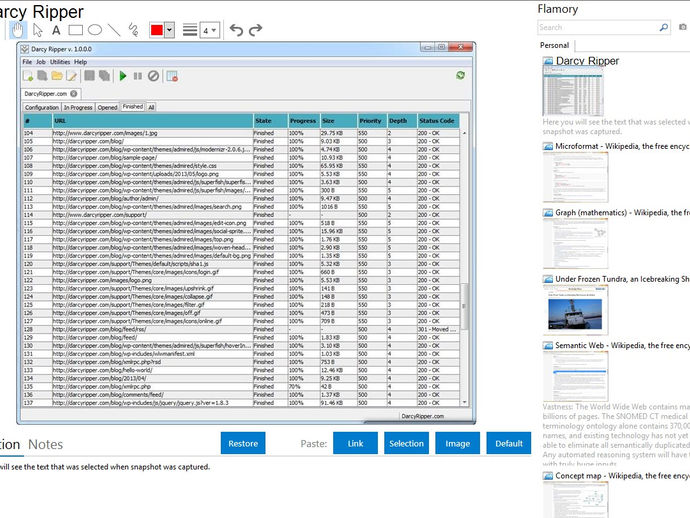Switch to the Notes tab

tap(45, 445)
